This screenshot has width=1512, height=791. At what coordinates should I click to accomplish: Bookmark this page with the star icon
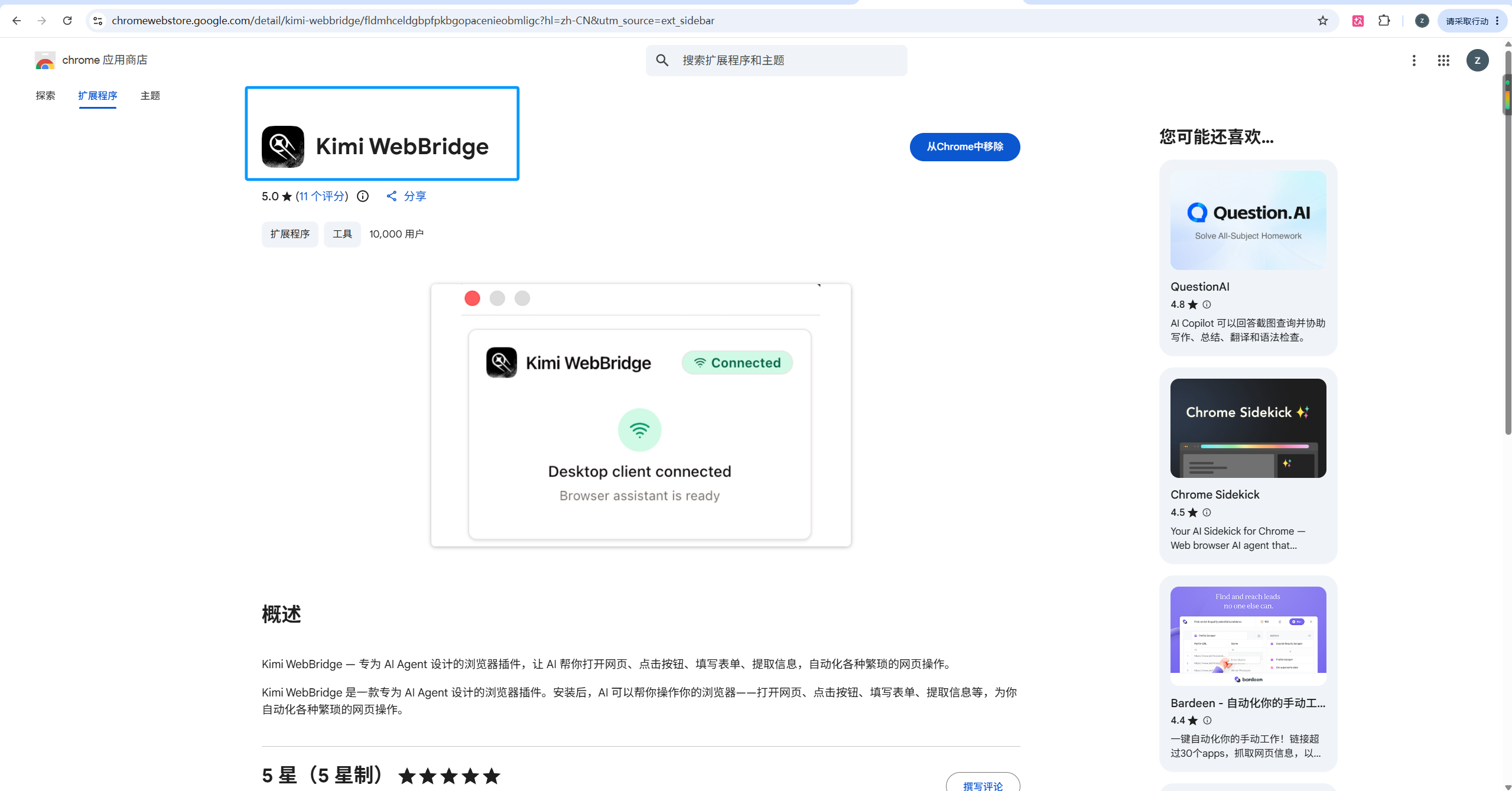(1323, 21)
